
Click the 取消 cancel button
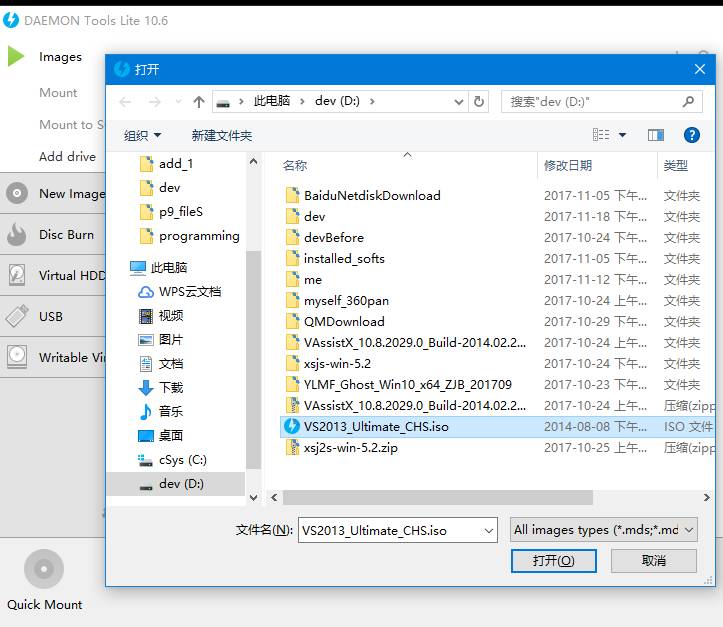pos(653,561)
